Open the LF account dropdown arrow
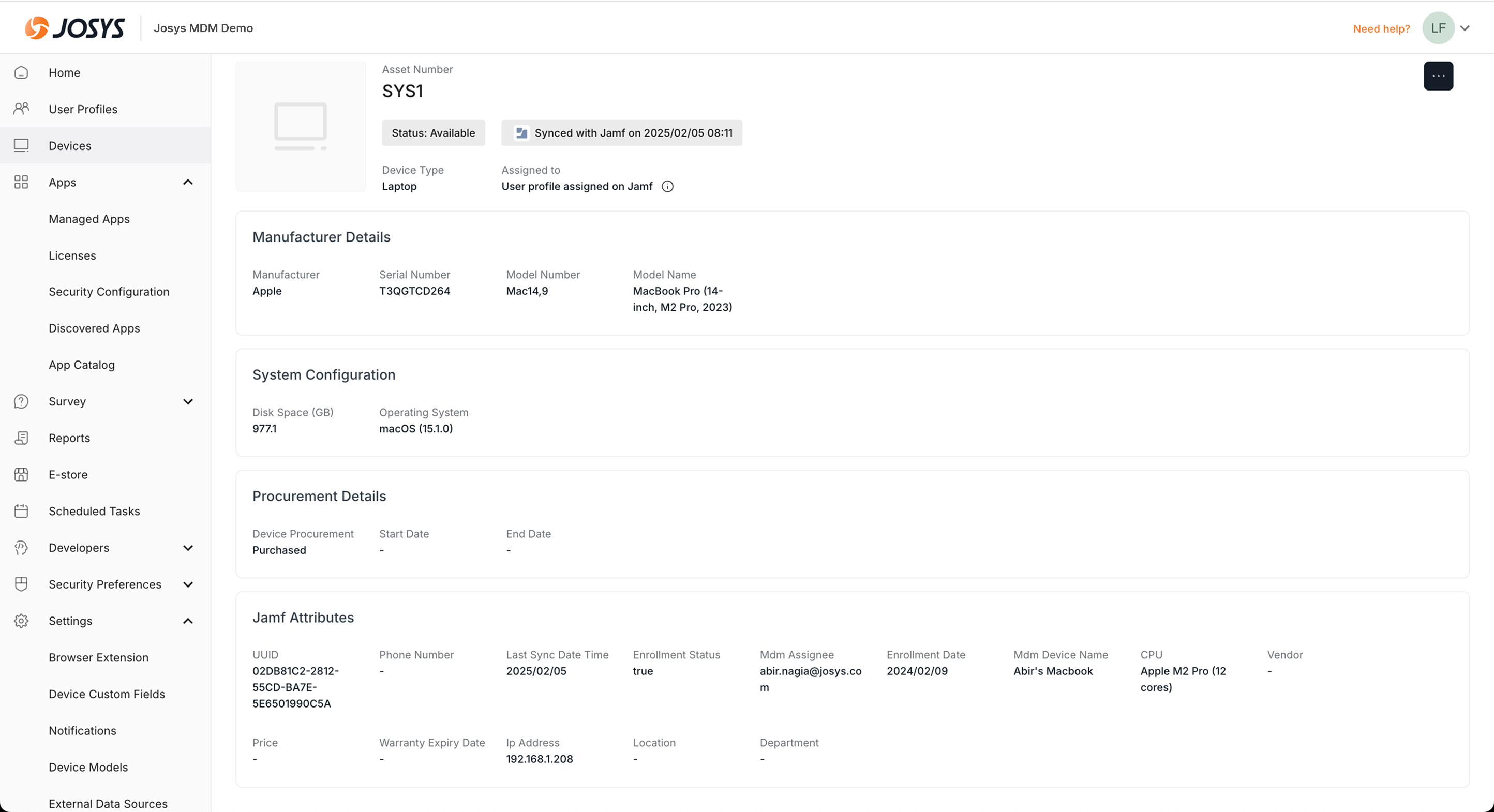Image resolution: width=1494 pixels, height=812 pixels. [x=1465, y=28]
